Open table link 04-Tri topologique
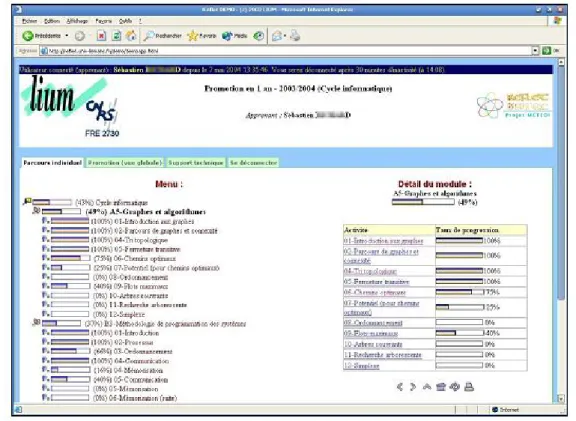Image resolution: width=576 pixels, height=421 pixels. coord(370,271)
